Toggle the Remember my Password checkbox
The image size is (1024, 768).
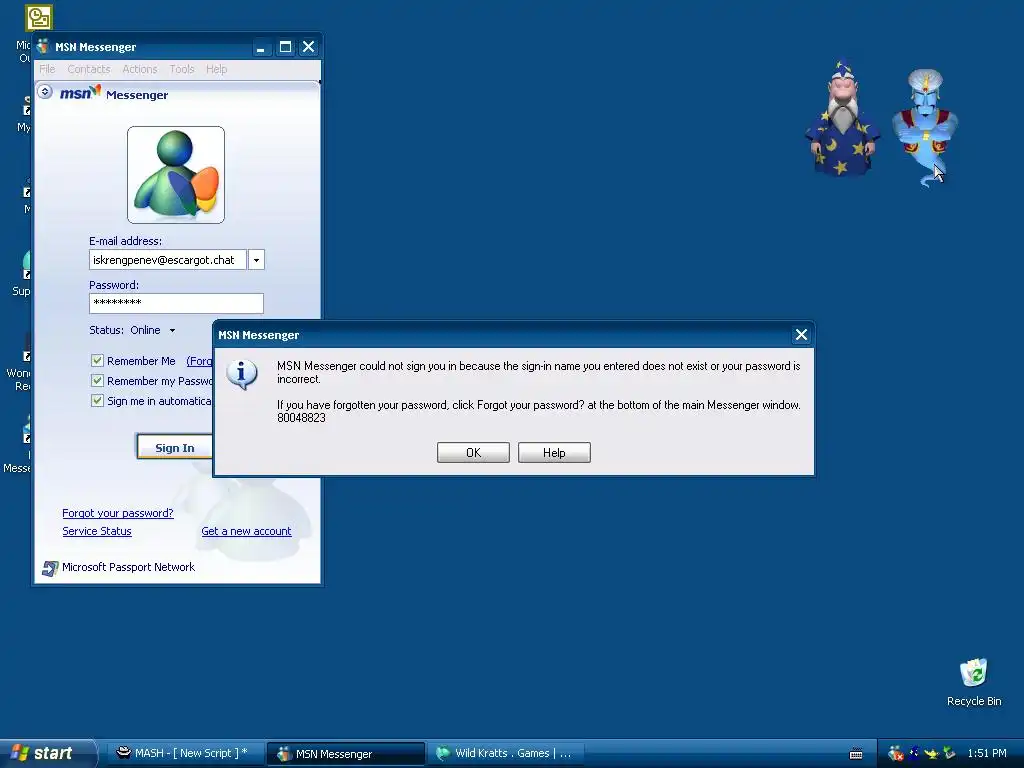pos(97,381)
